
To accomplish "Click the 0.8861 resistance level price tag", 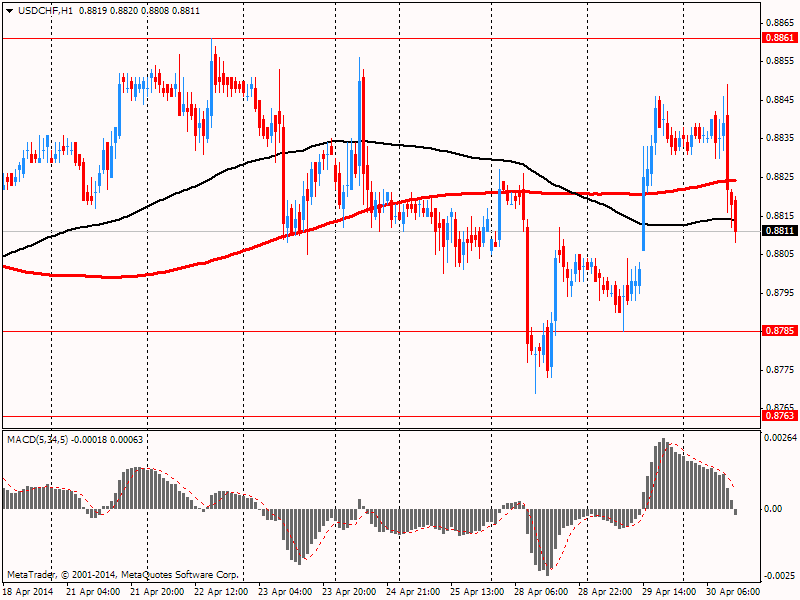I will coord(779,38).
